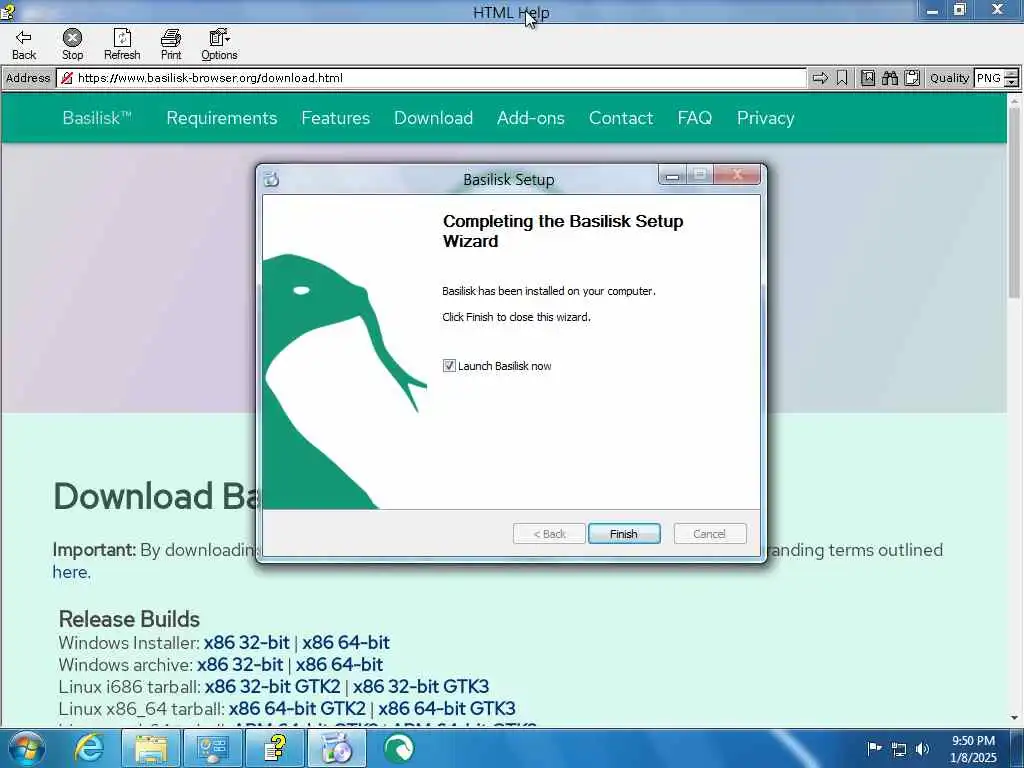1024x768 pixels.
Task: Stop loading with the Stop icon
Action: (x=72, y=44)
